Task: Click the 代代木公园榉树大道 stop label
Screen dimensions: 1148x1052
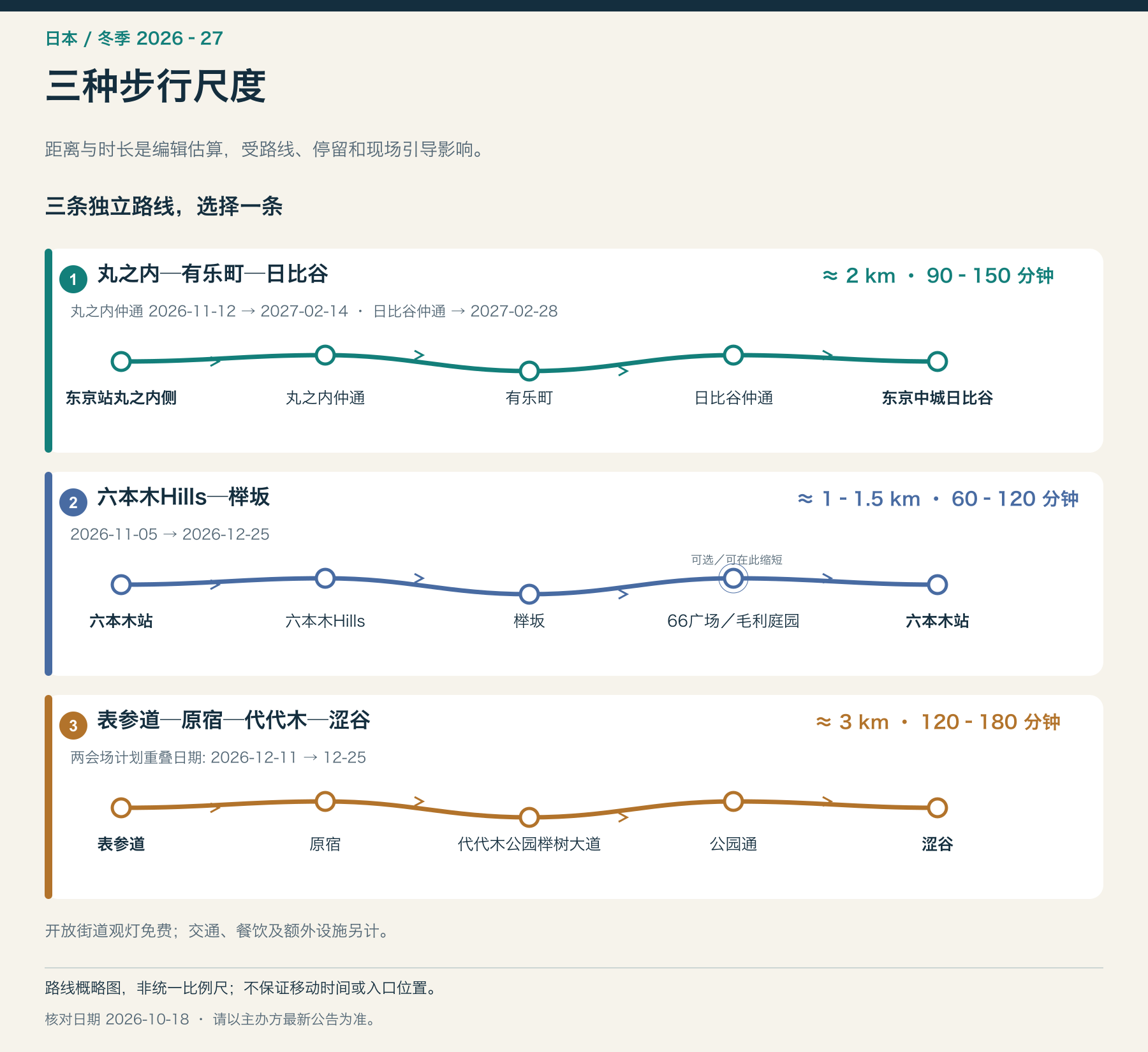Action: pos(529,844)
